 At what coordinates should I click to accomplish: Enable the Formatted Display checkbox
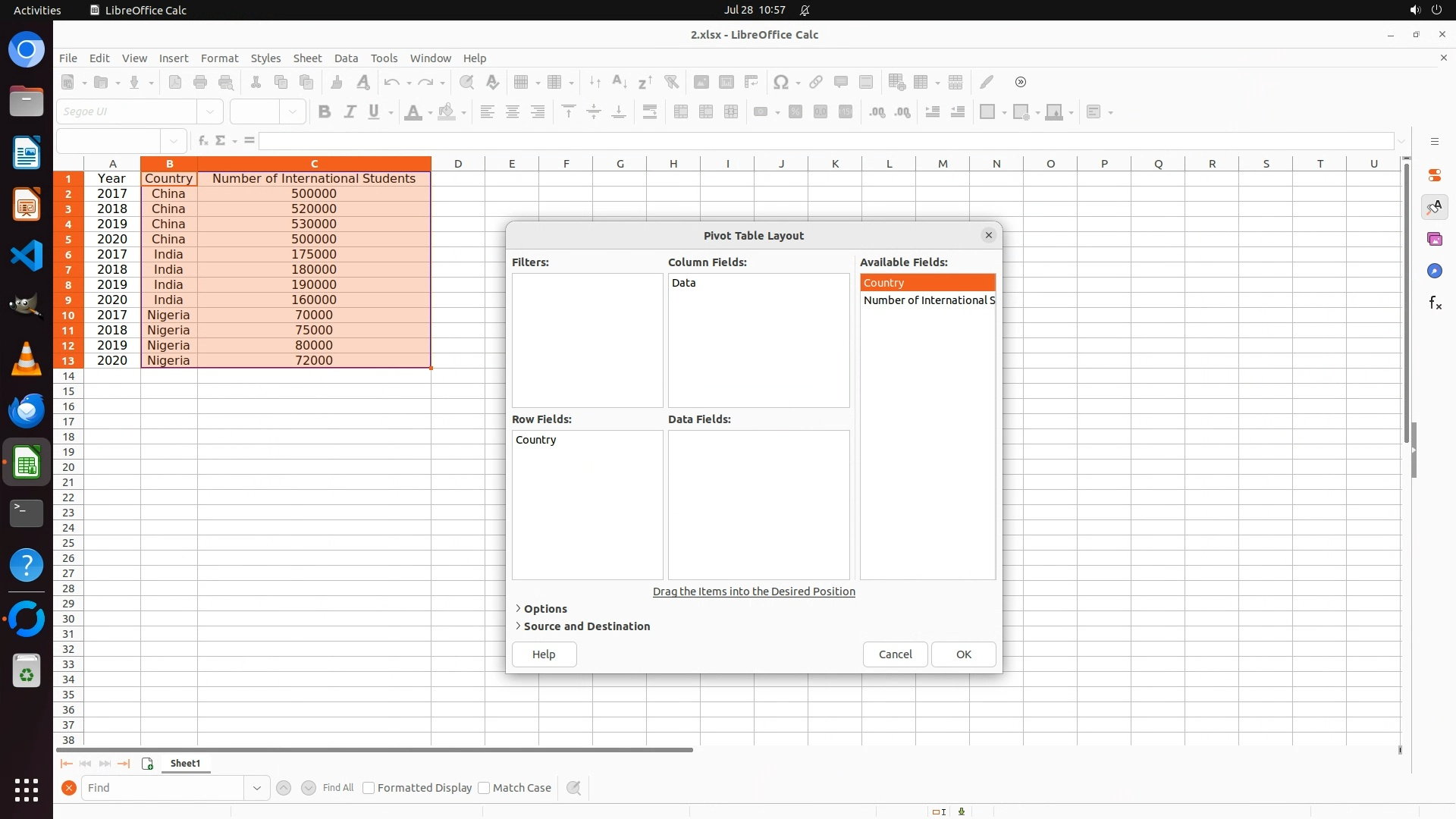click(x=369, y=788)
